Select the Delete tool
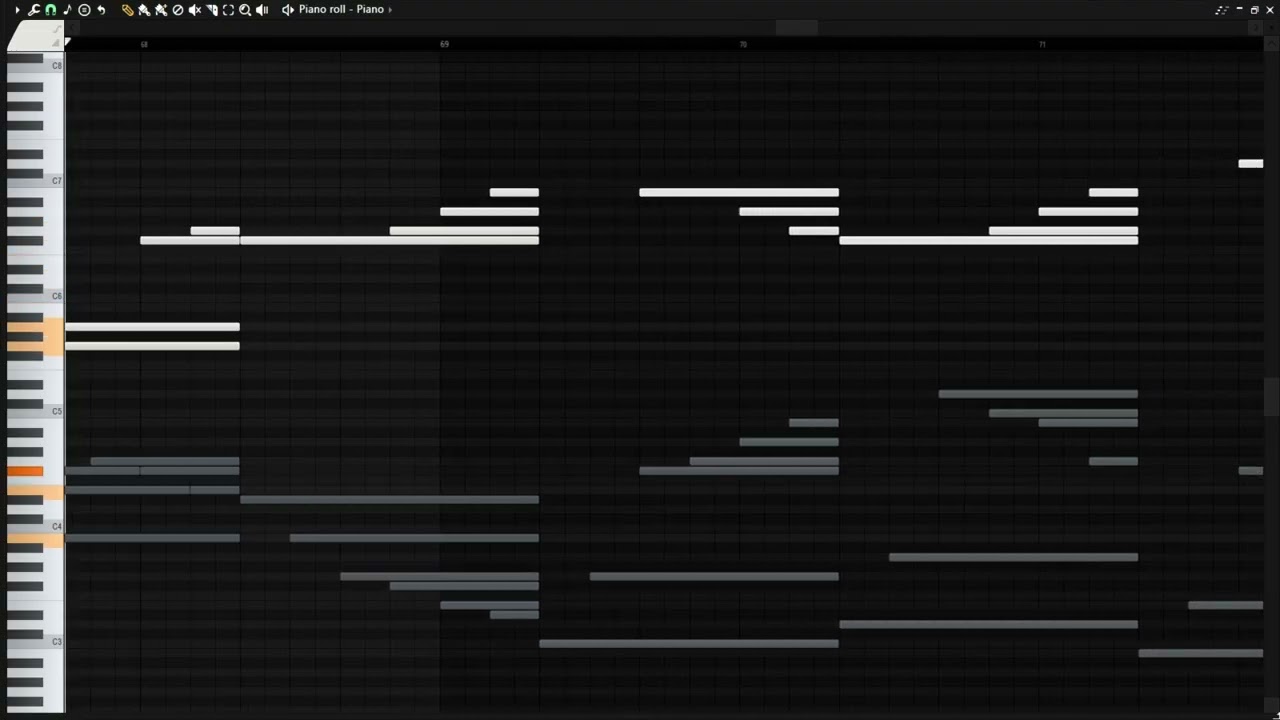 click(x=178, y=10)
